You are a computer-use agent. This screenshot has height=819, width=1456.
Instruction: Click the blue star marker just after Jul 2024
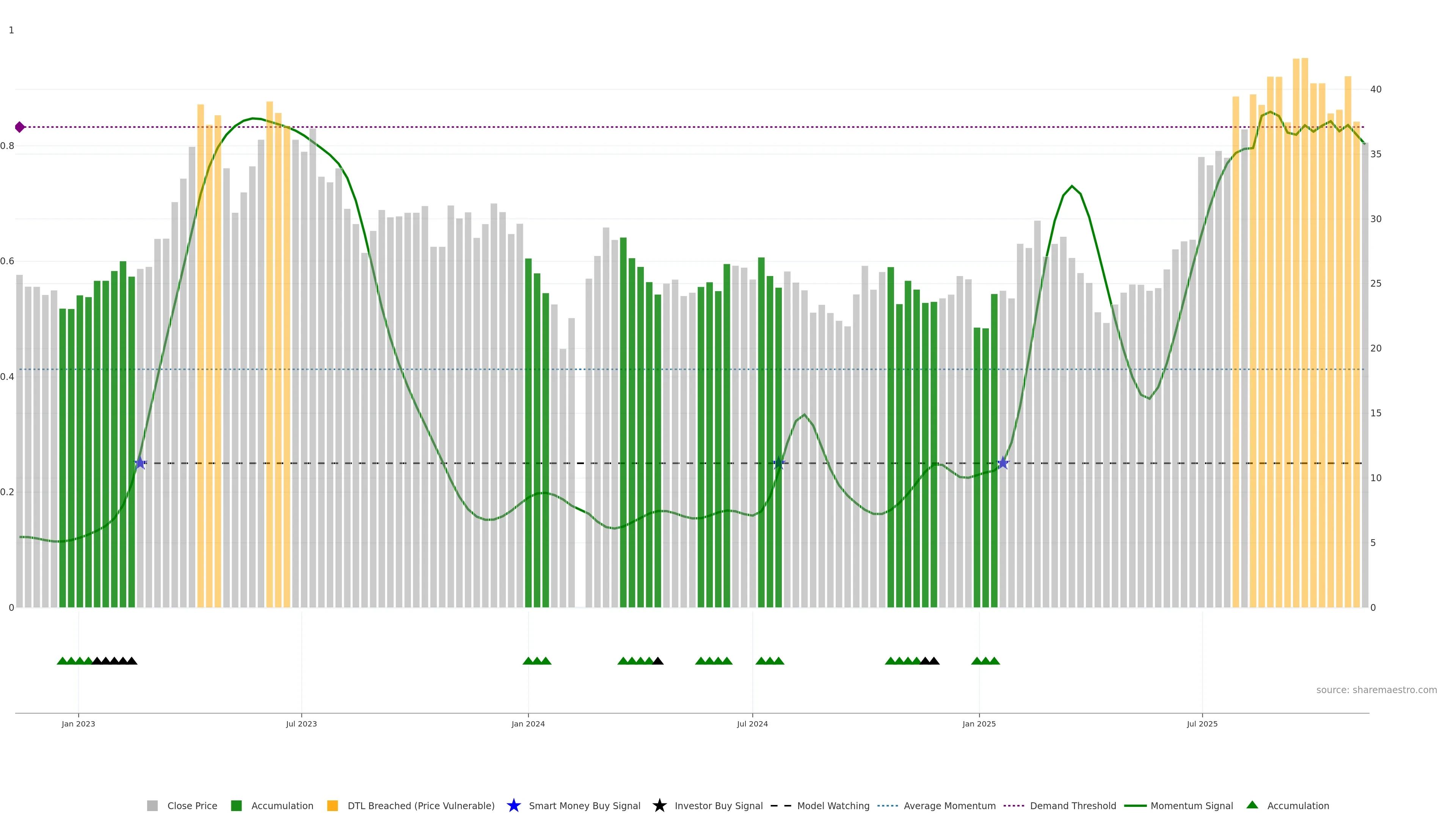[x=778, y=463]
